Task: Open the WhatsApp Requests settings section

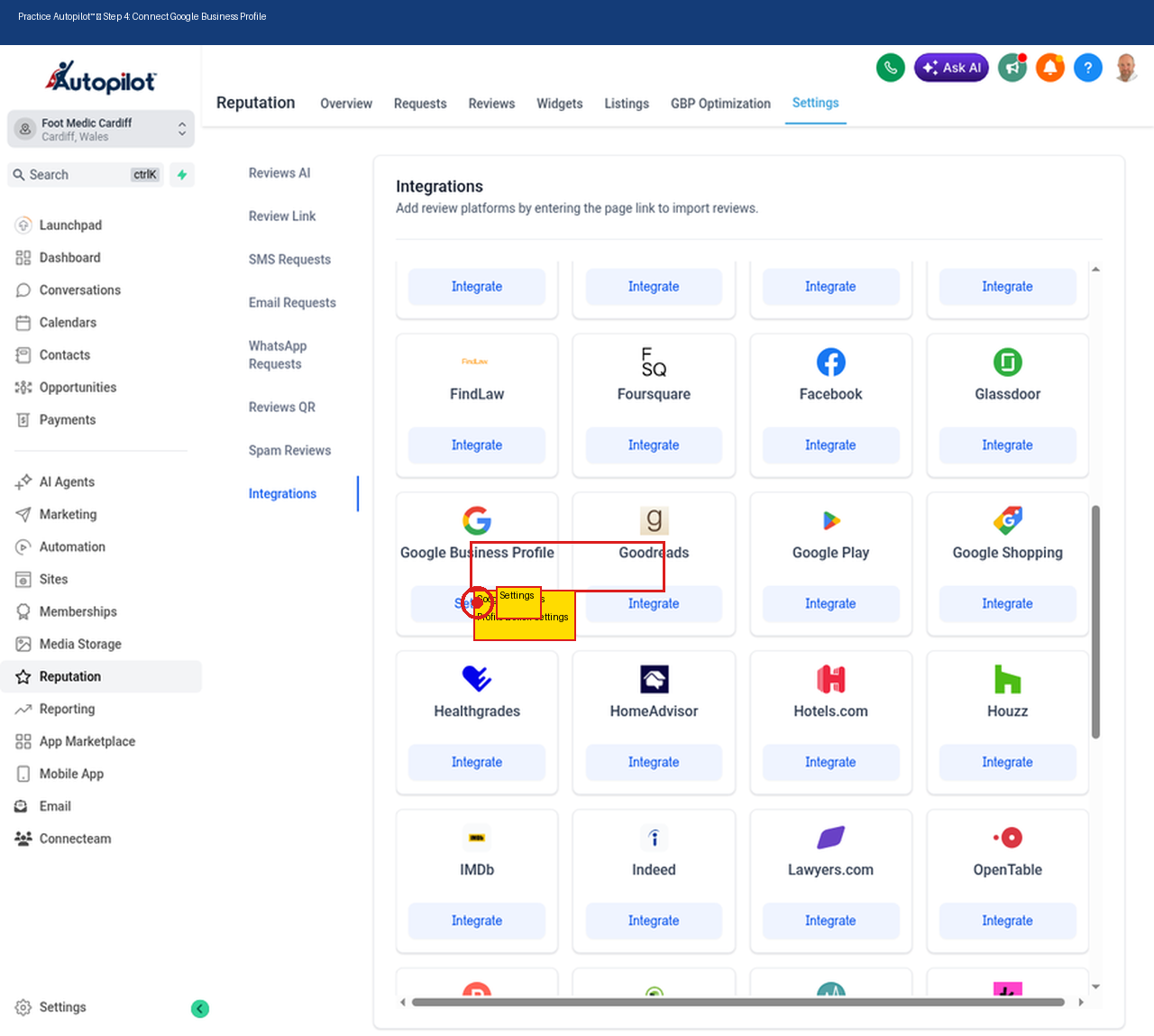Action: (278, 355)
